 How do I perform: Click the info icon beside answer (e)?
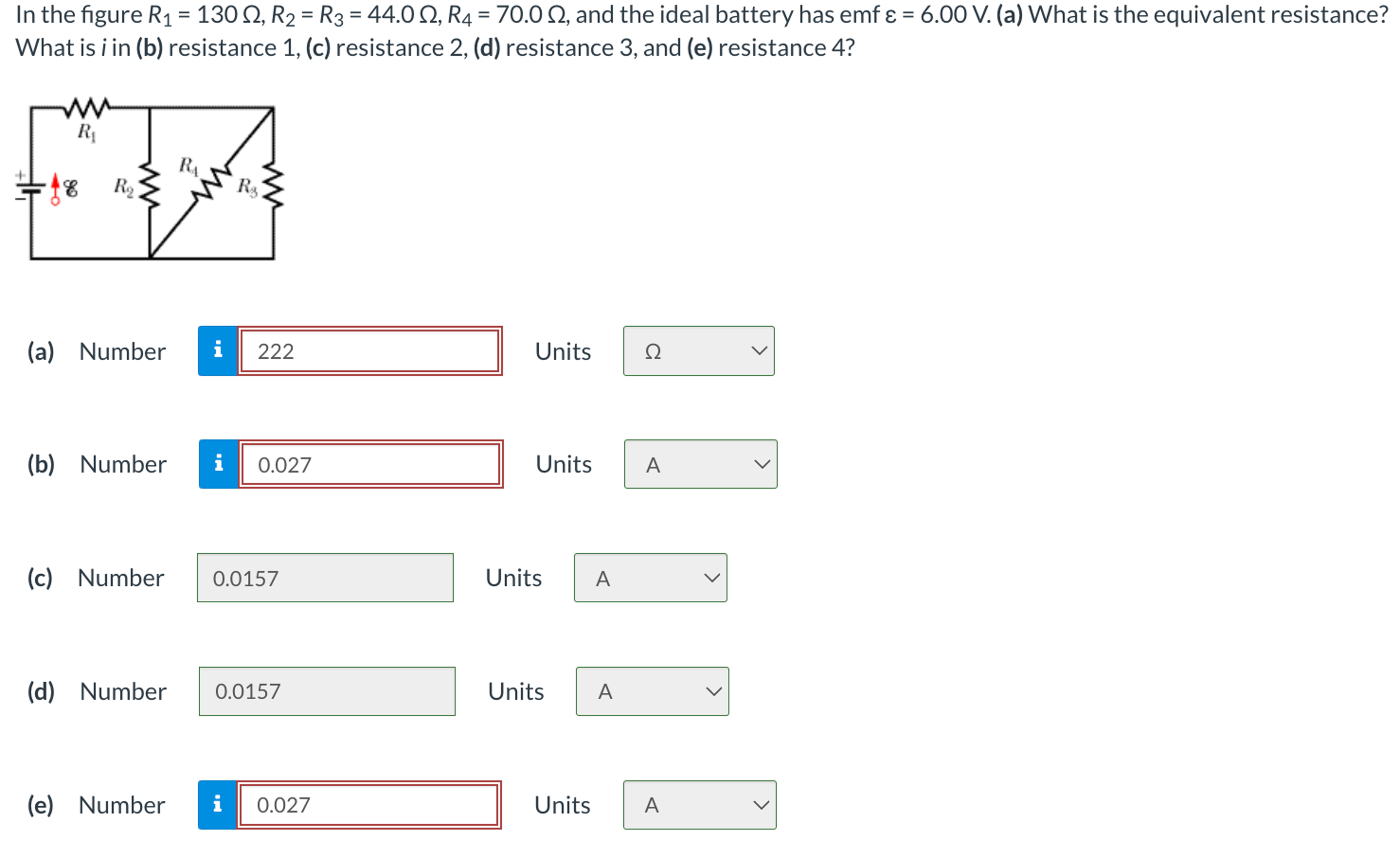218,805
